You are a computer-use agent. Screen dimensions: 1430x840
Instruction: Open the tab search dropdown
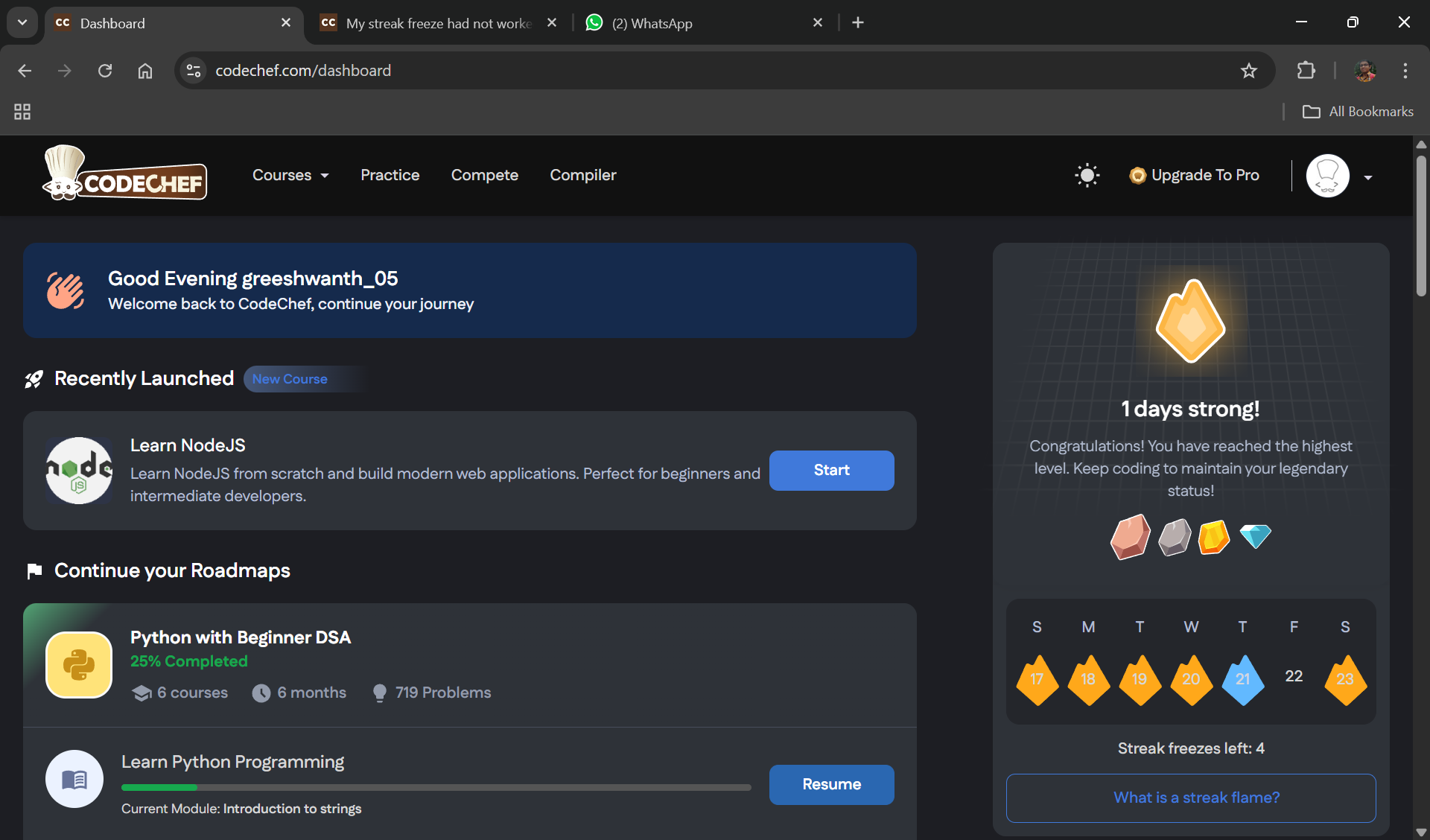[x=22, y=22]
